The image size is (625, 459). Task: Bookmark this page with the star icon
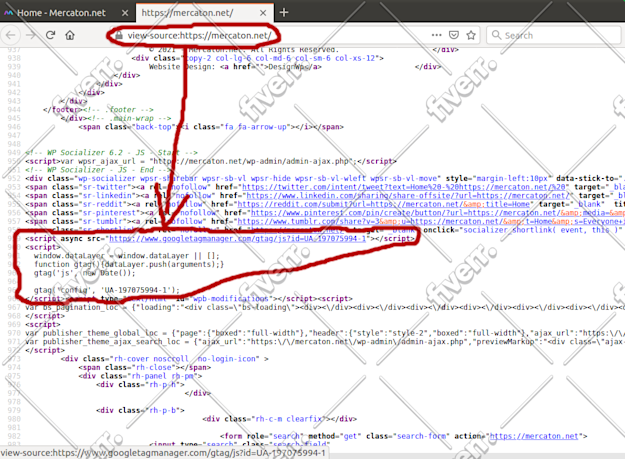click(471, 35)
